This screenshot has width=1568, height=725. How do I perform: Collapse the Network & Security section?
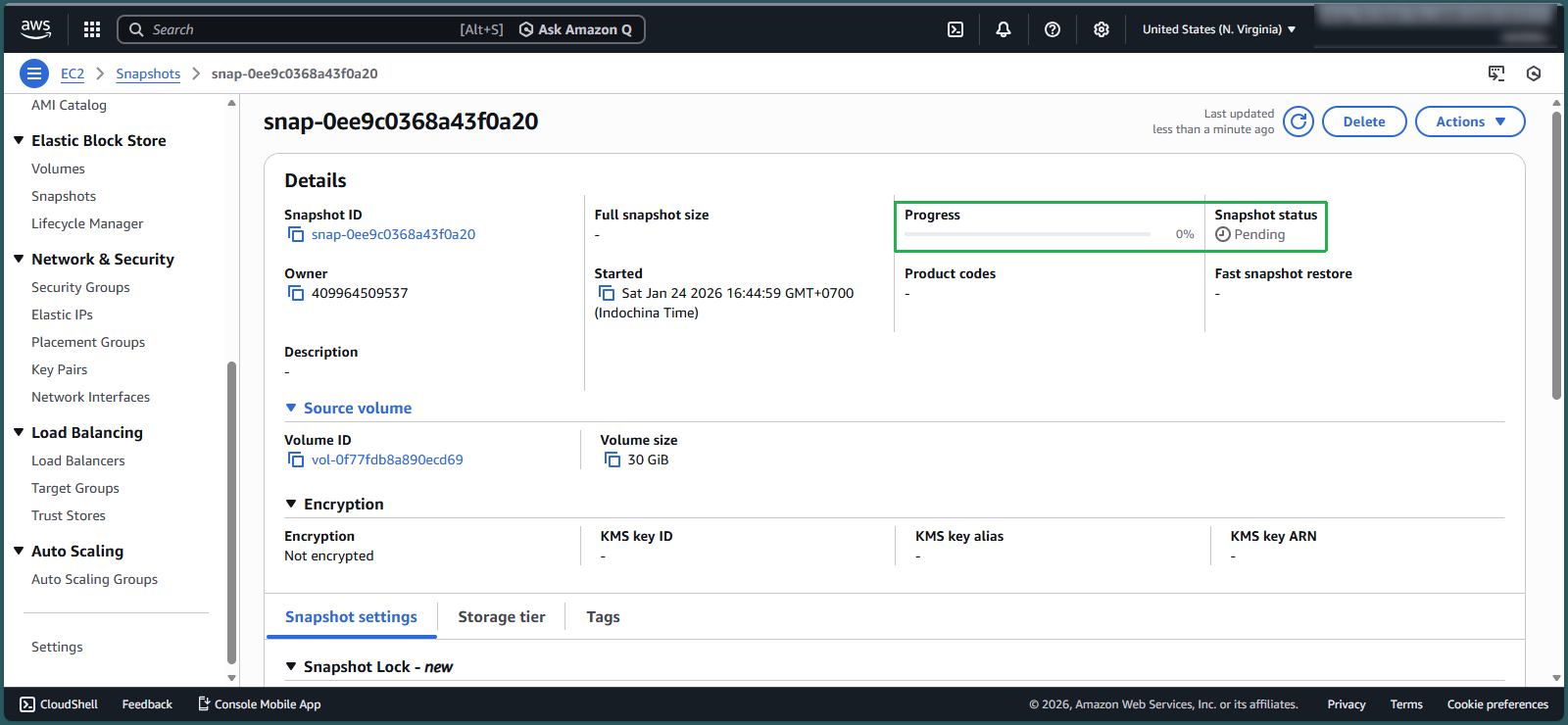click(19, 259)
